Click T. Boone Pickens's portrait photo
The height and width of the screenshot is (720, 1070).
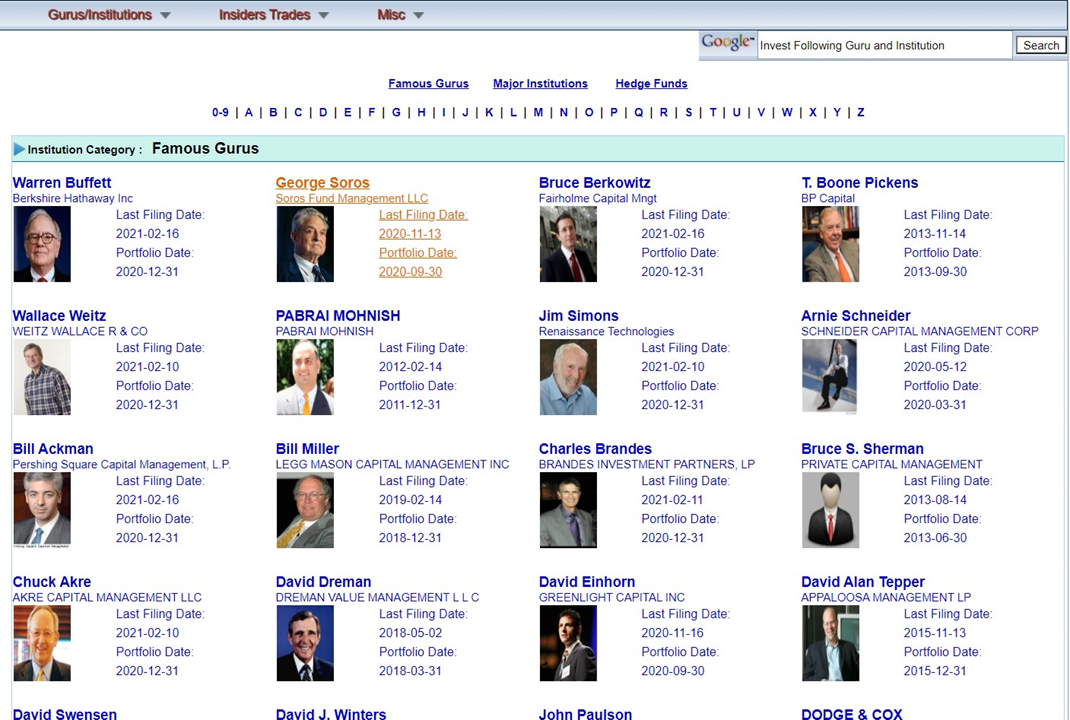coord(830,244)
